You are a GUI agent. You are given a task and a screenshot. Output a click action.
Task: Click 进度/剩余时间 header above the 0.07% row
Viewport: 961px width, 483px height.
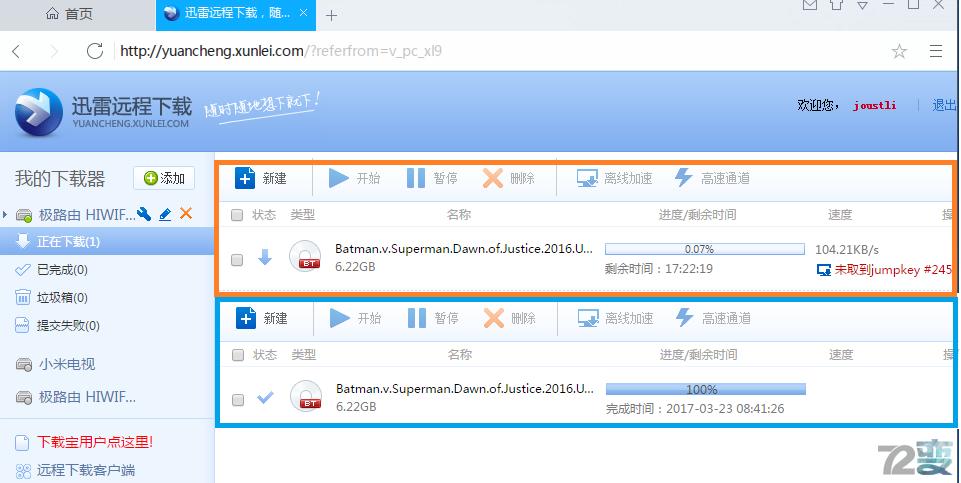(x=697, y=215)
